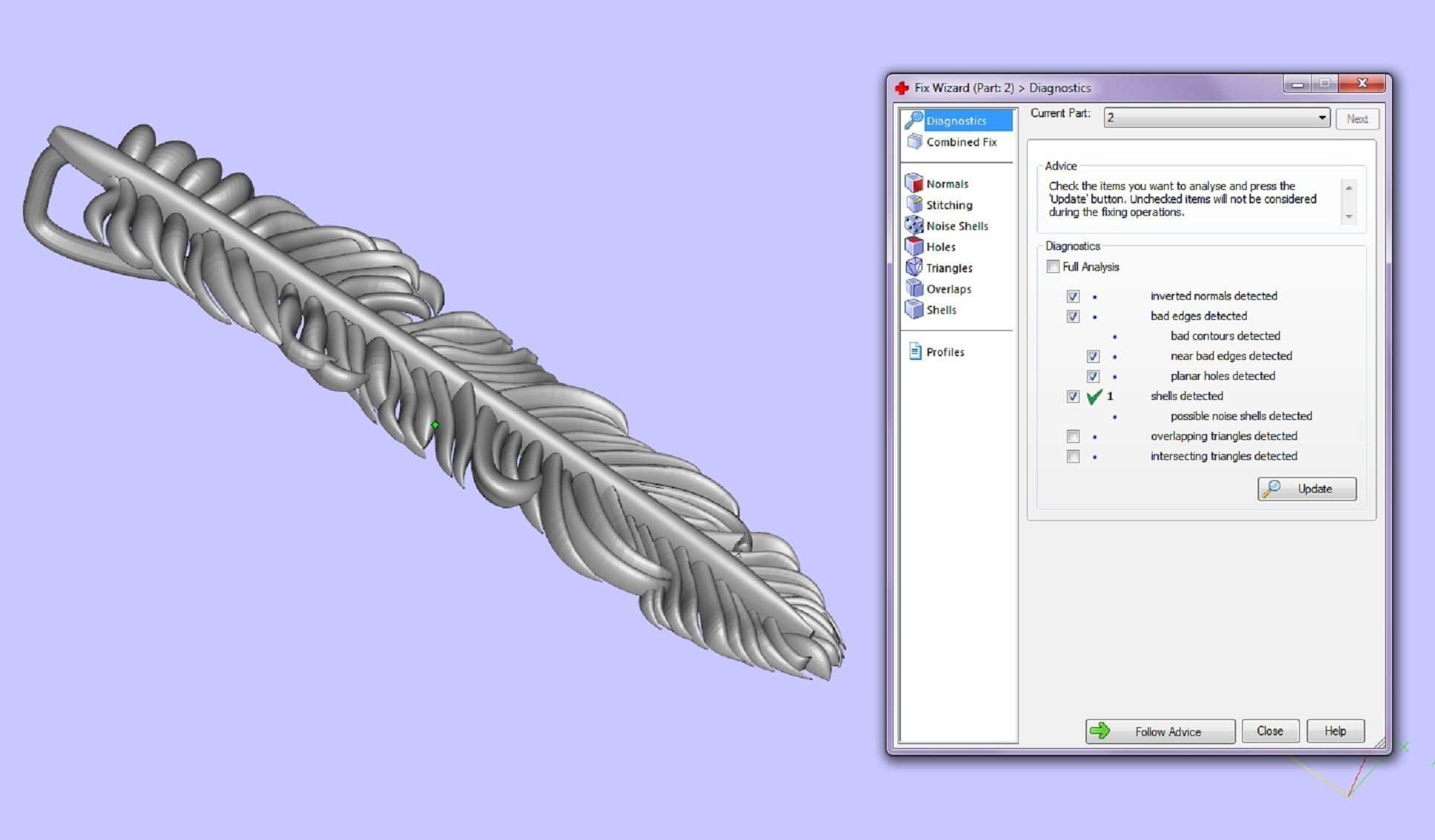Toggle planar holes detected checkbox

(1093, 376)
